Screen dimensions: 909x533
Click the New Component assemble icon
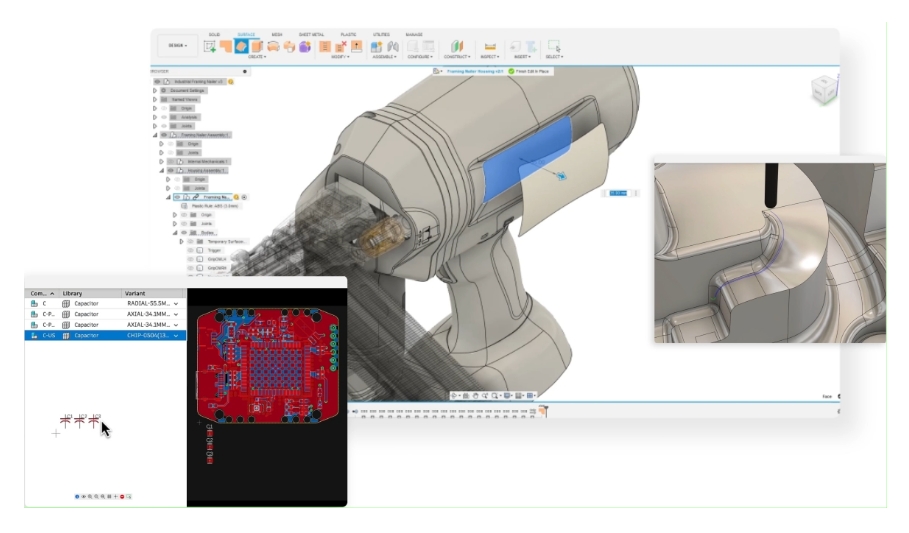[377, 46]
